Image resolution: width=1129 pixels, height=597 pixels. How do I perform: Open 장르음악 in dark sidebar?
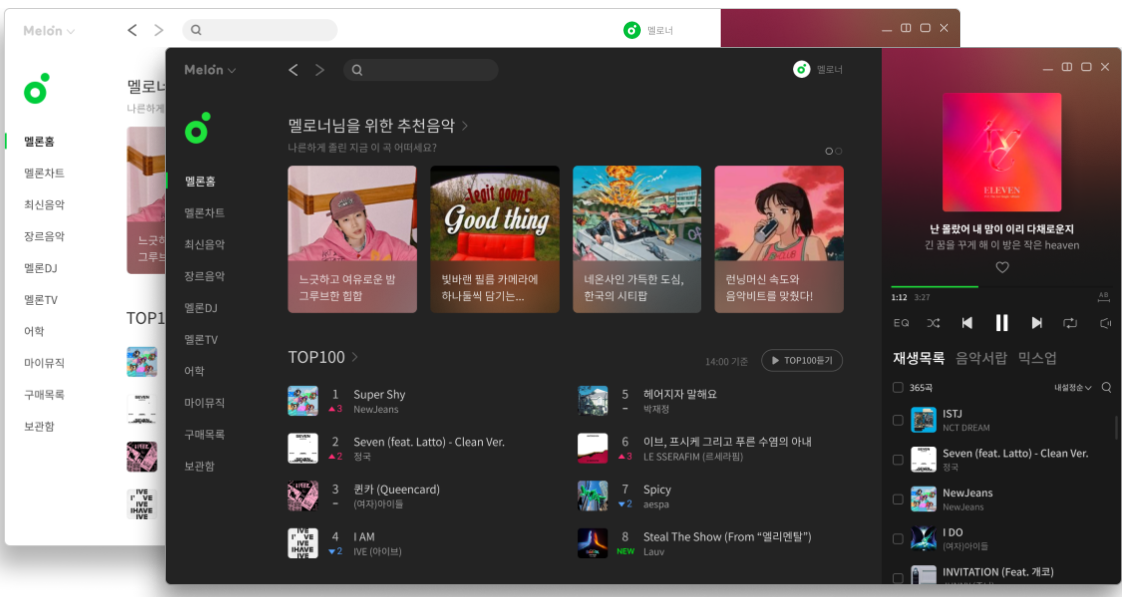point(204,277)
